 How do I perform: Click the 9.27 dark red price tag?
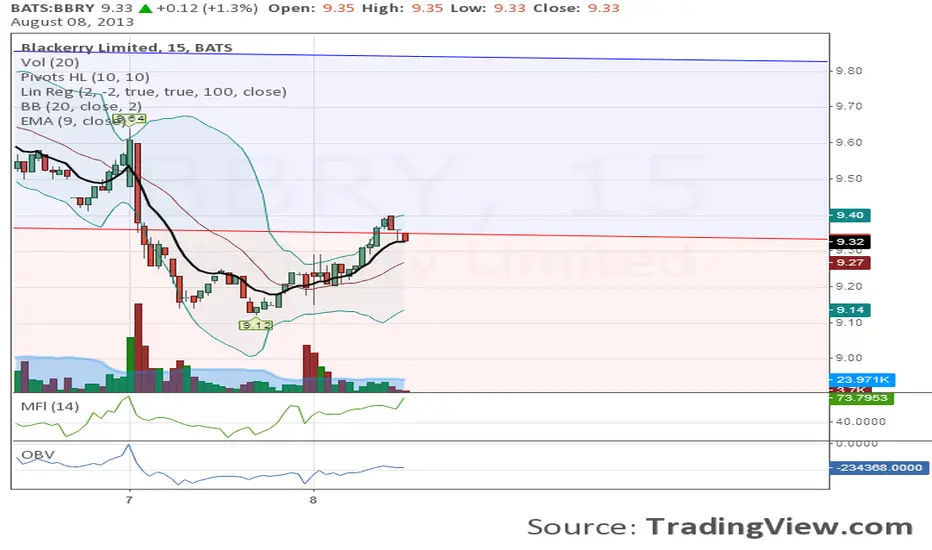(849, 263)
